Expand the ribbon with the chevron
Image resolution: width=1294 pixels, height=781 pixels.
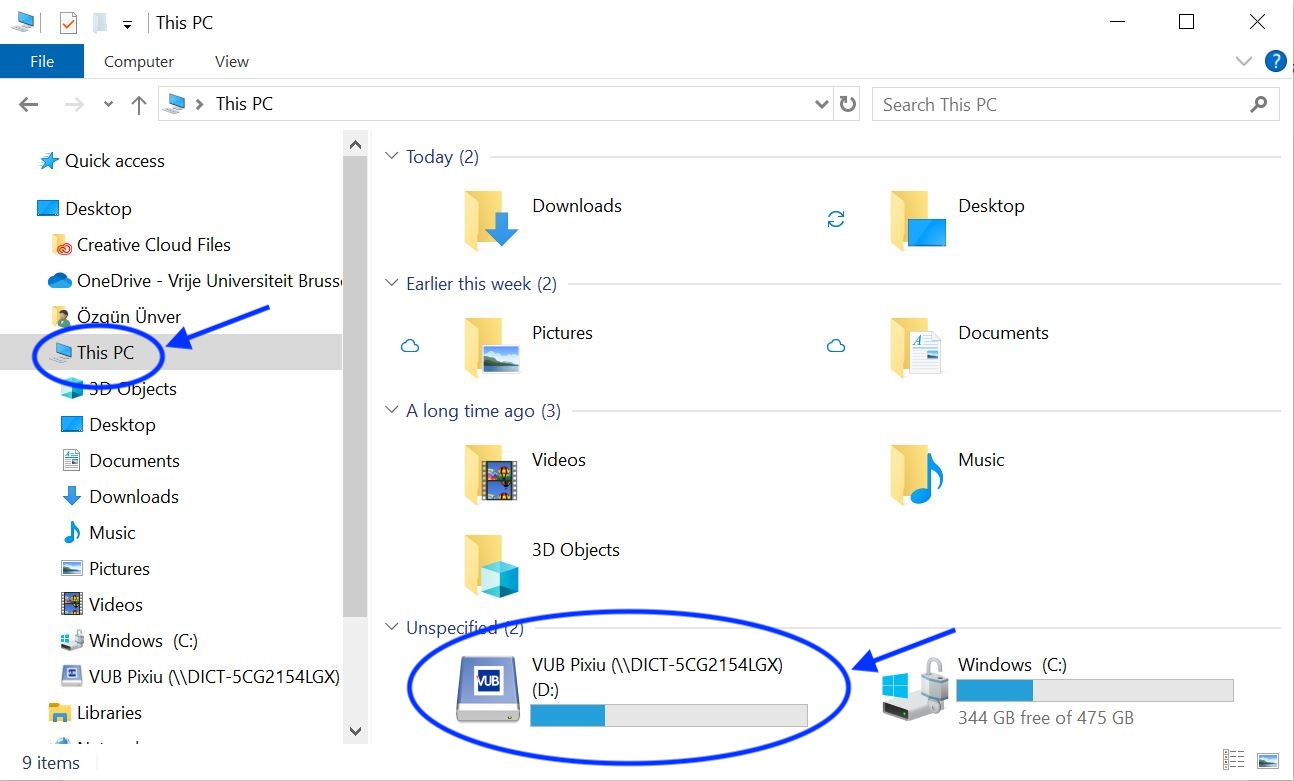[x=1244, y=61]
